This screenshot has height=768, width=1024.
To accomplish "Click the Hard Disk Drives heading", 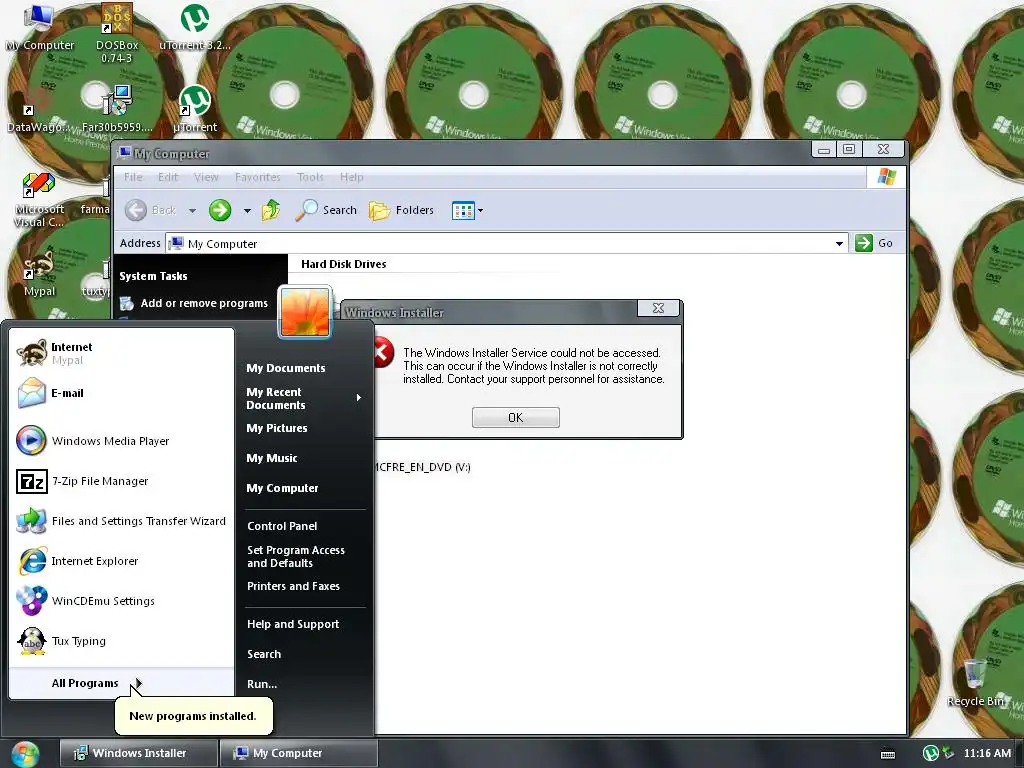I will (344, 264).
